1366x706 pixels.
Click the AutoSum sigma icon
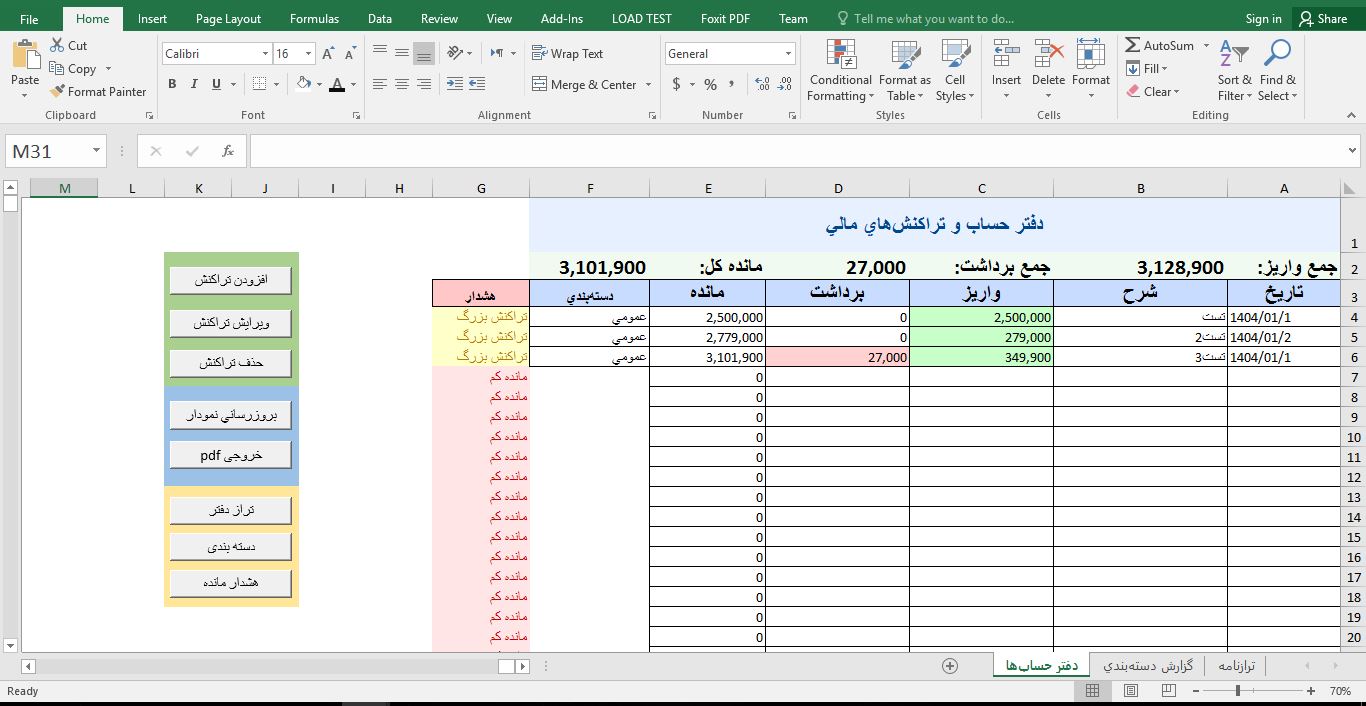point(1133,46)
